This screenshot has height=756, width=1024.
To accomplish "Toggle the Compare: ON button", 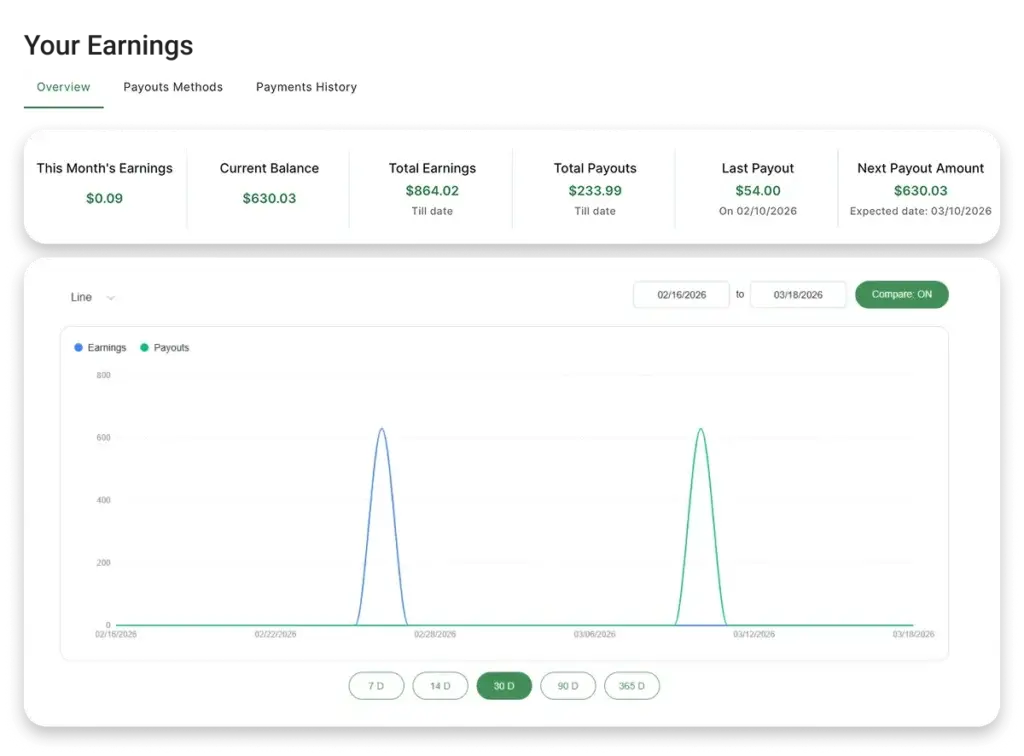I will click(901, 295).
